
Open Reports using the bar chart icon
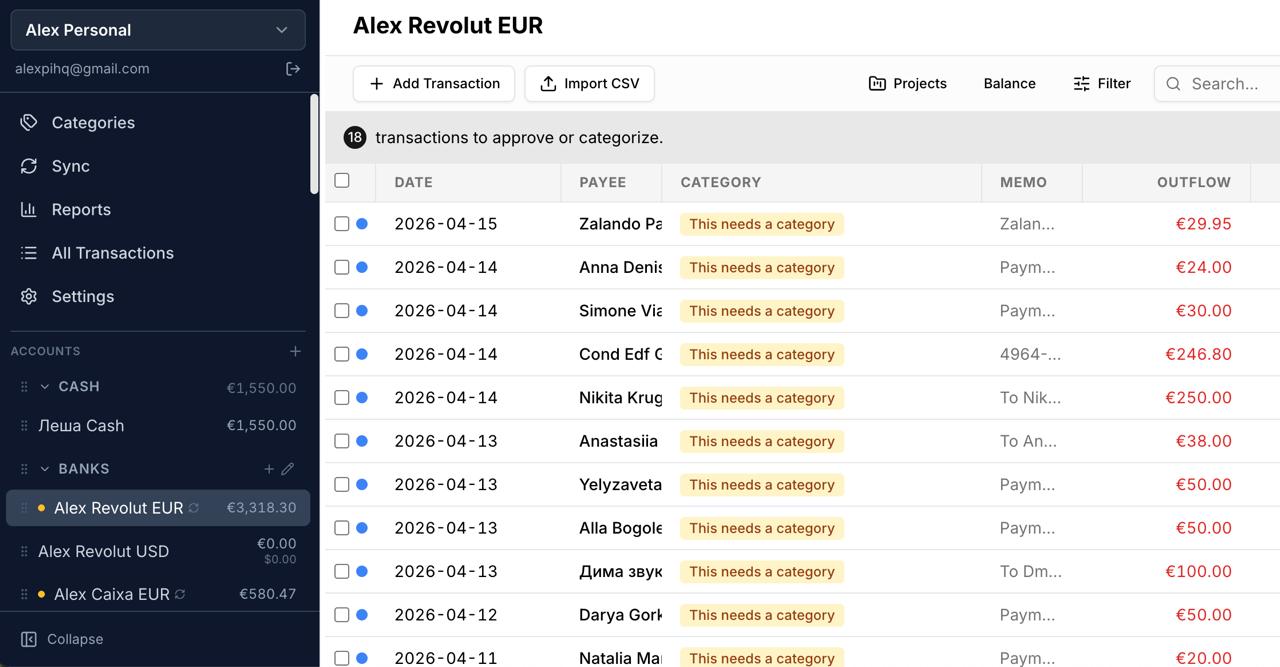[x=29, y=209]
